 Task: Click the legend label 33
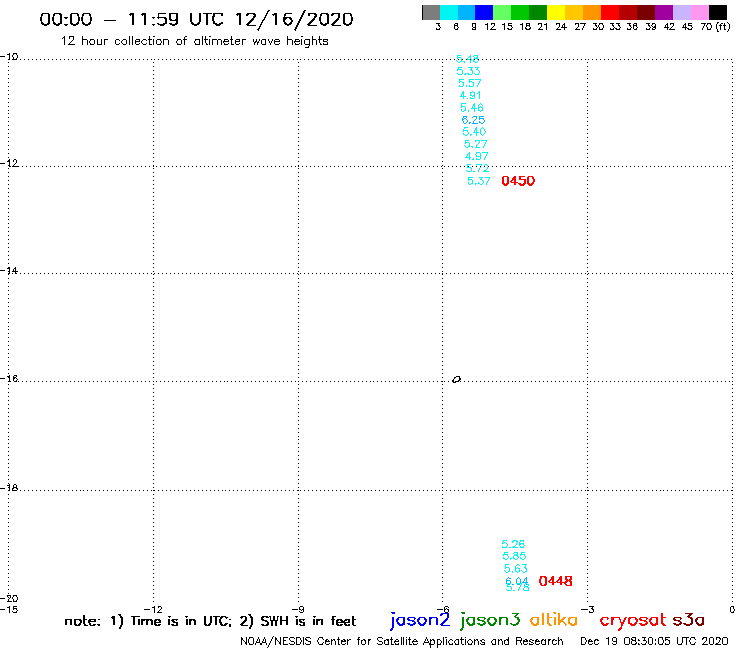click(x=615, y=27)
